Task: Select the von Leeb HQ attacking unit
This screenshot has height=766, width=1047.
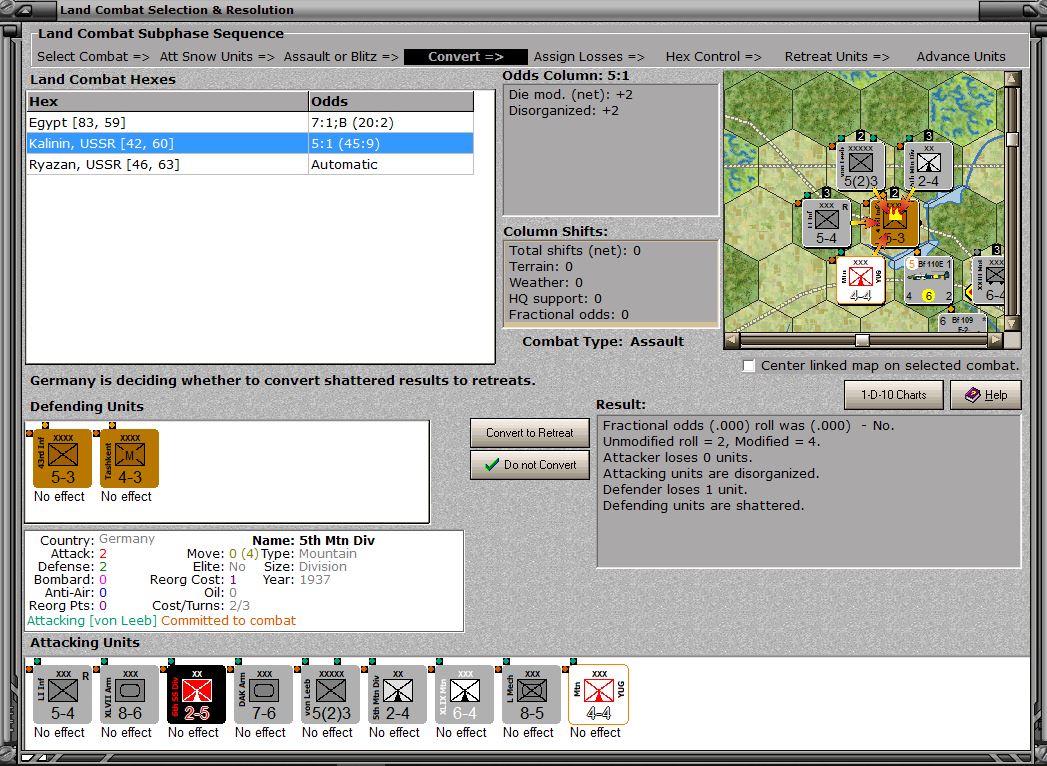Action: (x=331, y=695)
